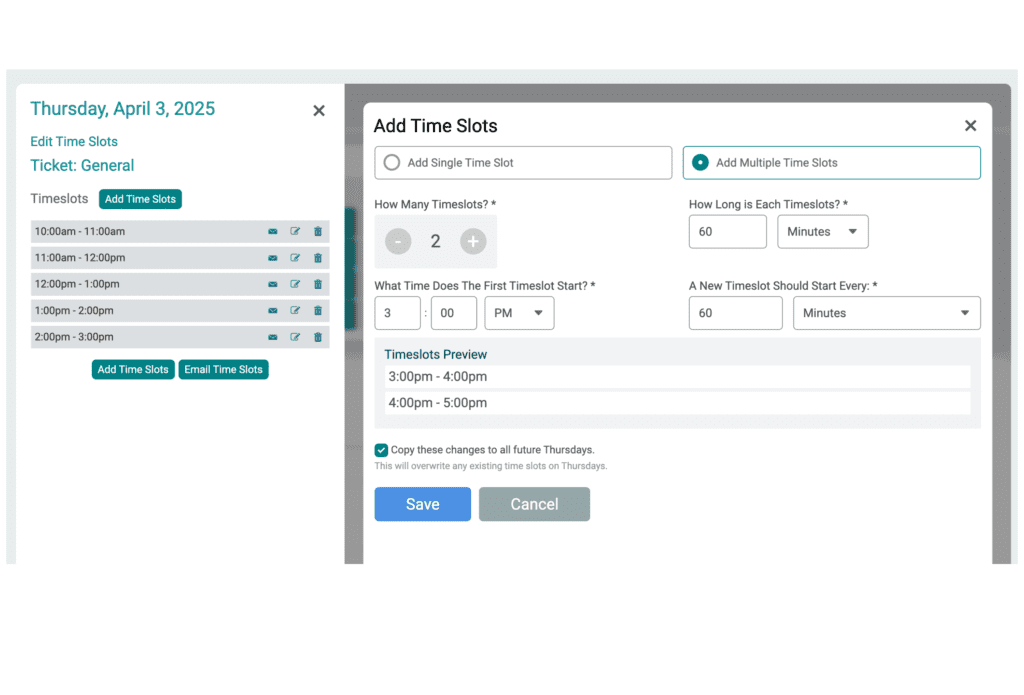Cancel the Add Time Slots dialog
This screenshot has height=695, width=1024.
(x=534, y=504)
